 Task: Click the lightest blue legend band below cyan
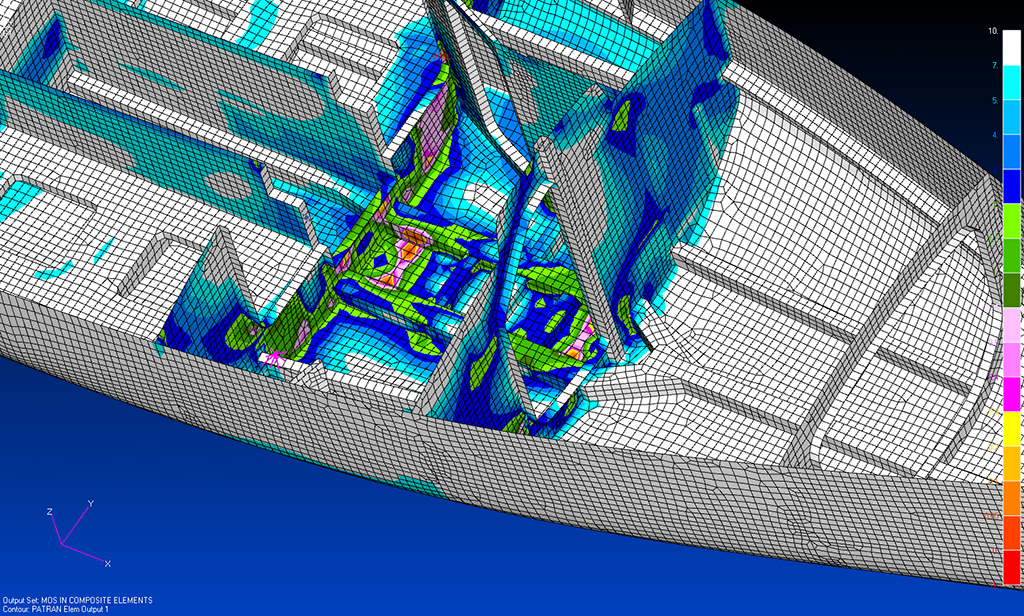pos(1012,116)
